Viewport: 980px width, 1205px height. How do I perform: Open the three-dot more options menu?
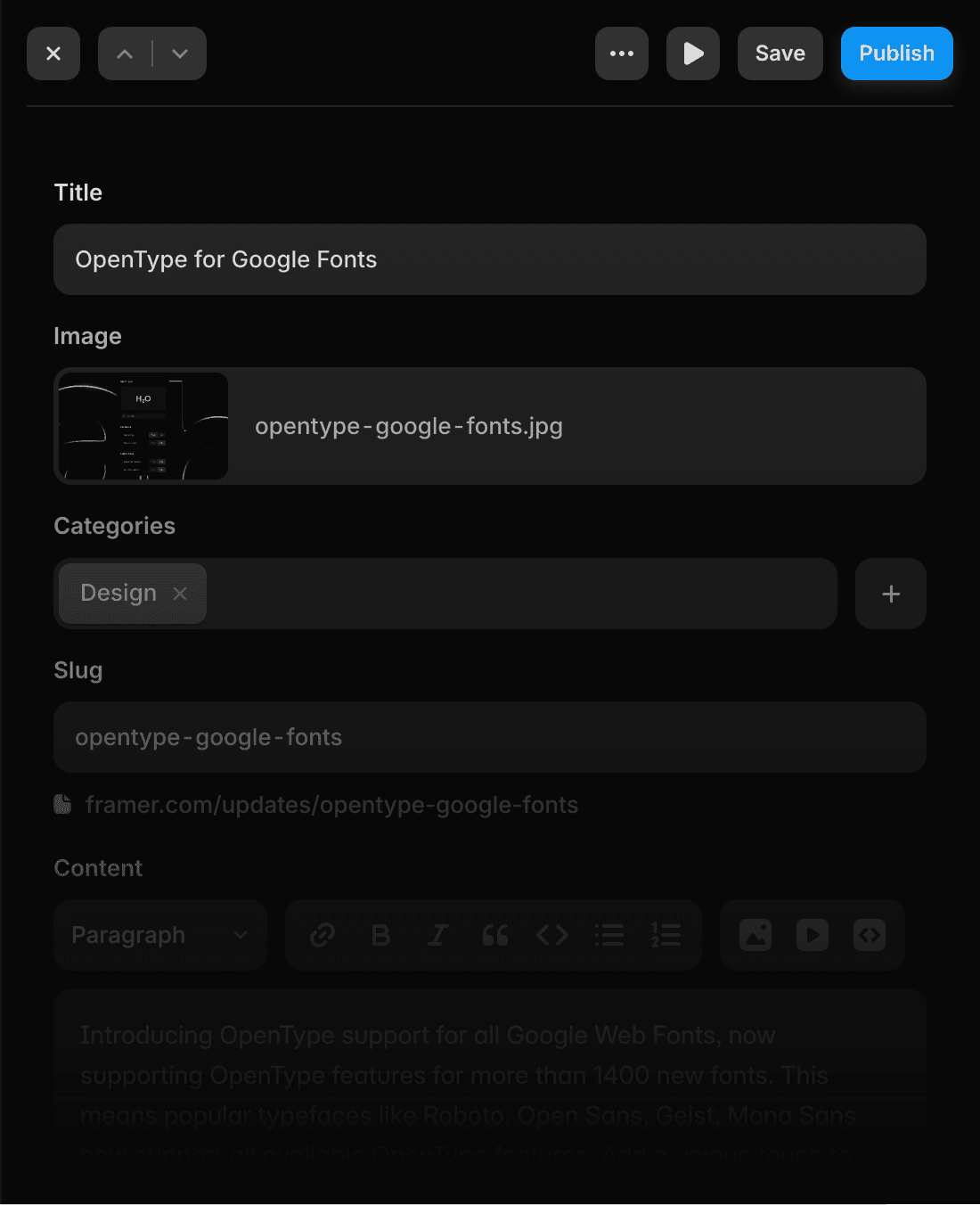tap(622, 54)
